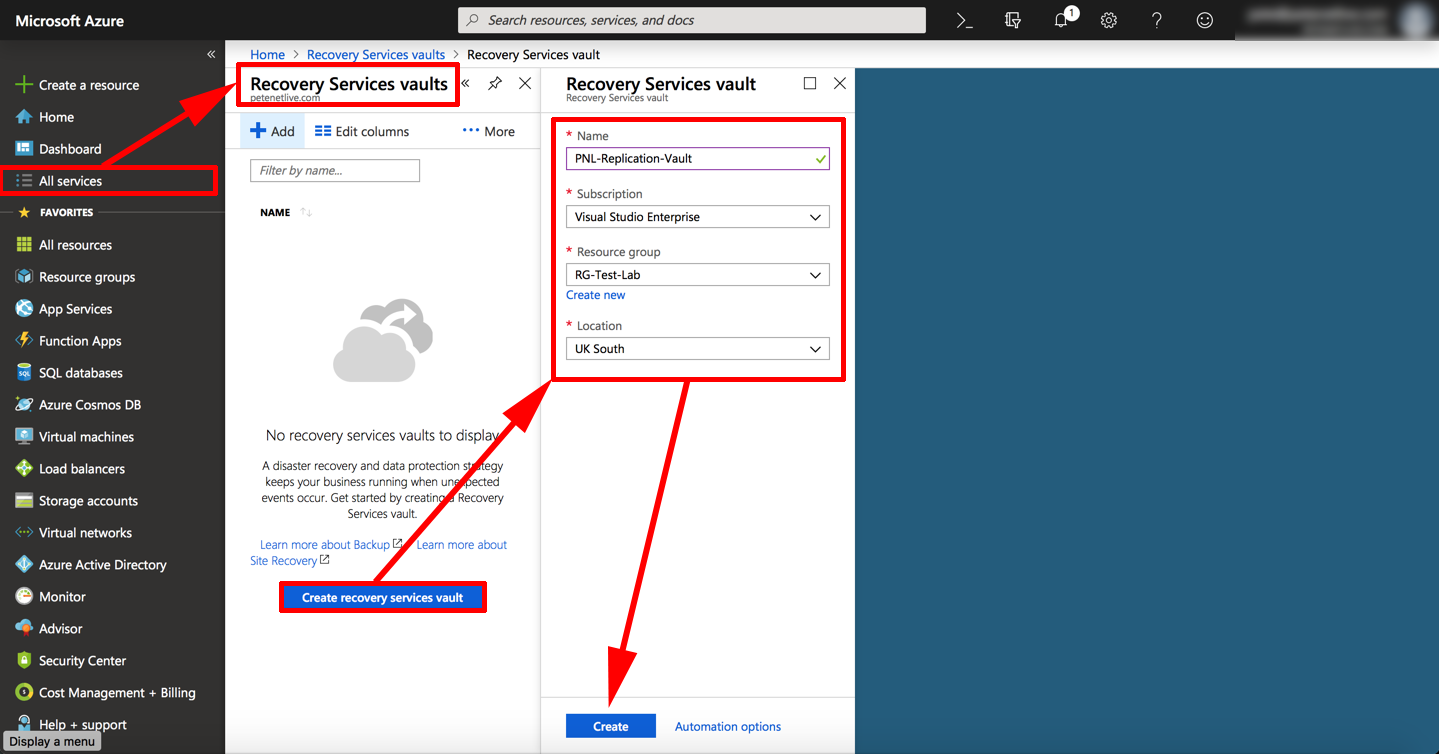Click the SQL databases icon
This screenshot has height=754, width=1439.
tap(24, 373)
